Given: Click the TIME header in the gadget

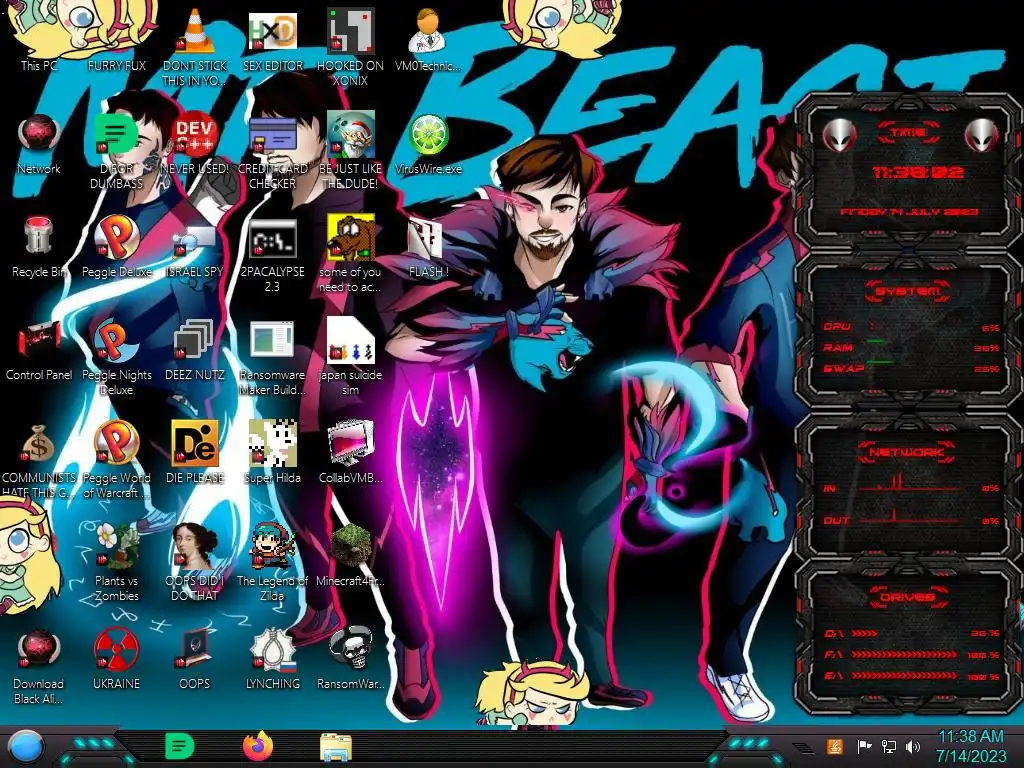Looking at the screenshot, I should (x=908, y=133).
